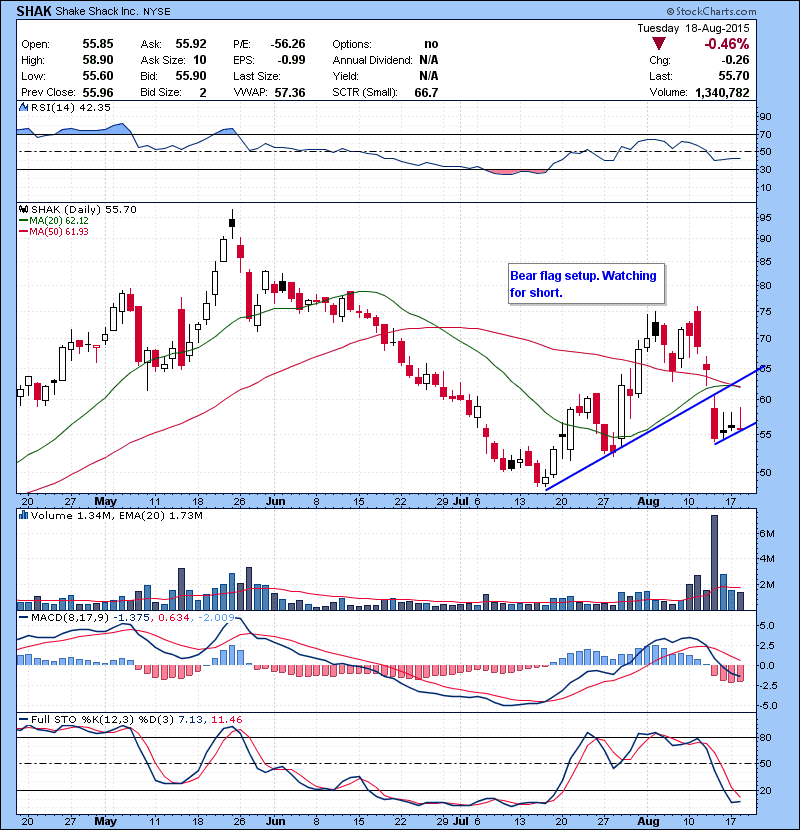Click the Ask Size value 10
The width and height of the screenshot is (800, 830).
(200, 60)
